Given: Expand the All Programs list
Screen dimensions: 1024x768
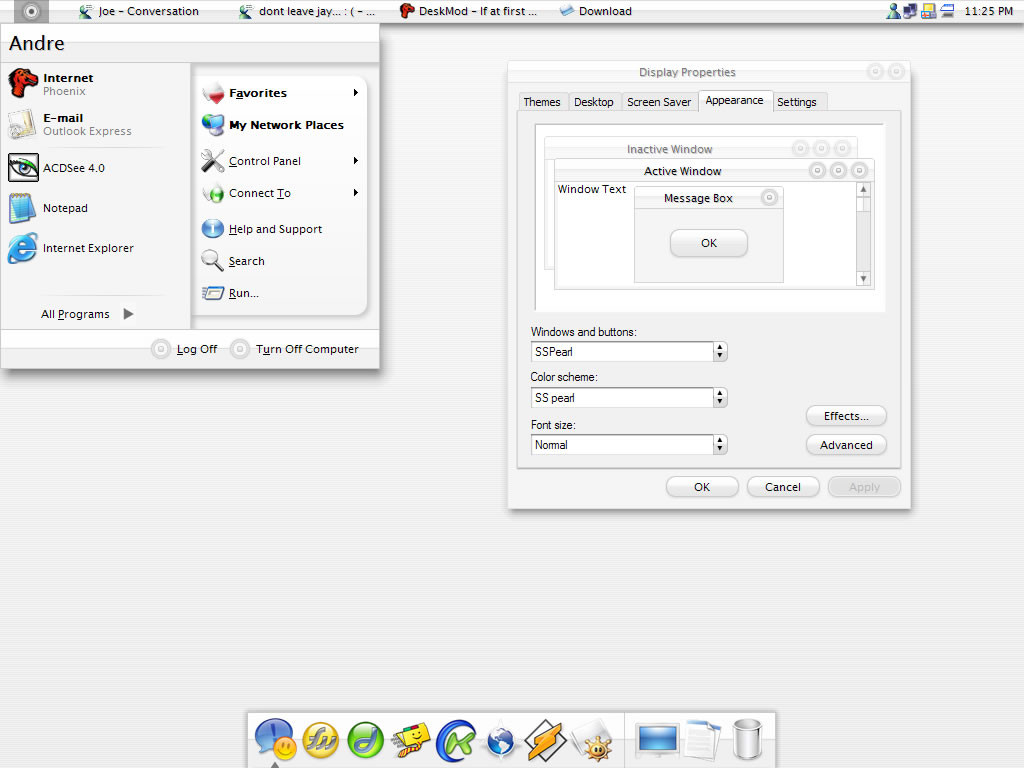Looking at the screenshot, I should click(x=88, y=314).
